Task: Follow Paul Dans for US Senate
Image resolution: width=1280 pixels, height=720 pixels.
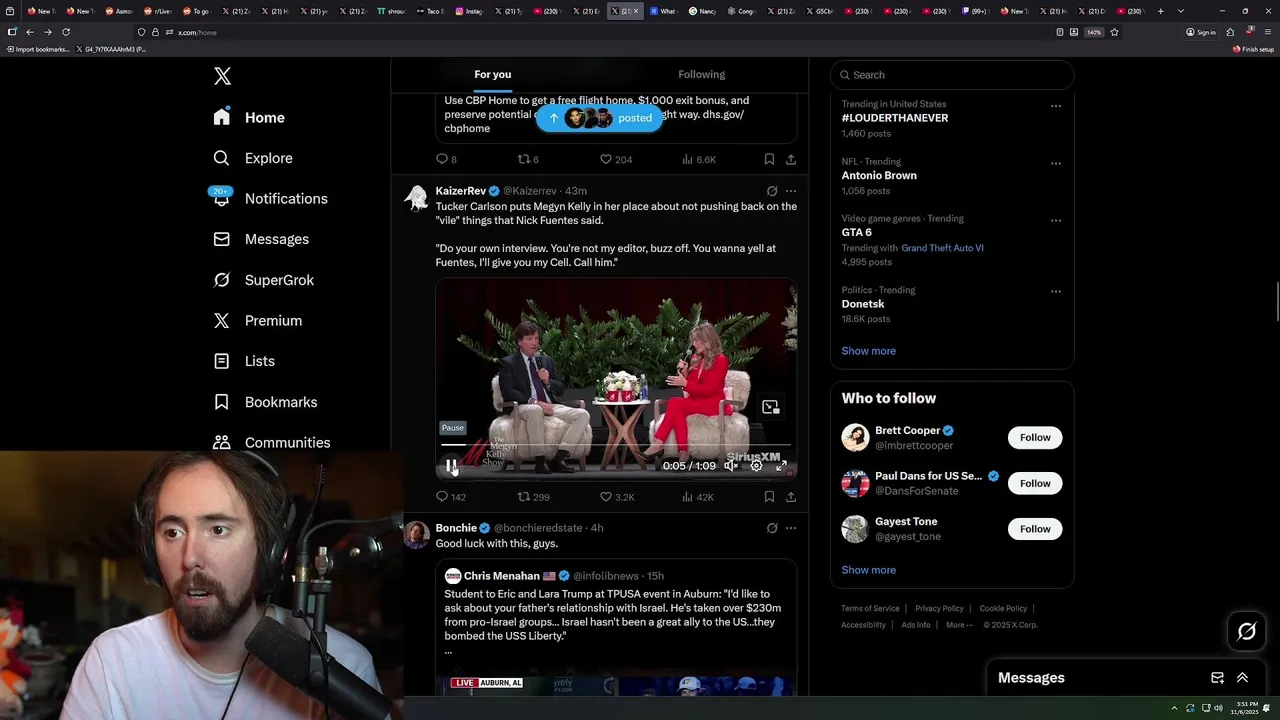Action: click(x=1035, y=483)
